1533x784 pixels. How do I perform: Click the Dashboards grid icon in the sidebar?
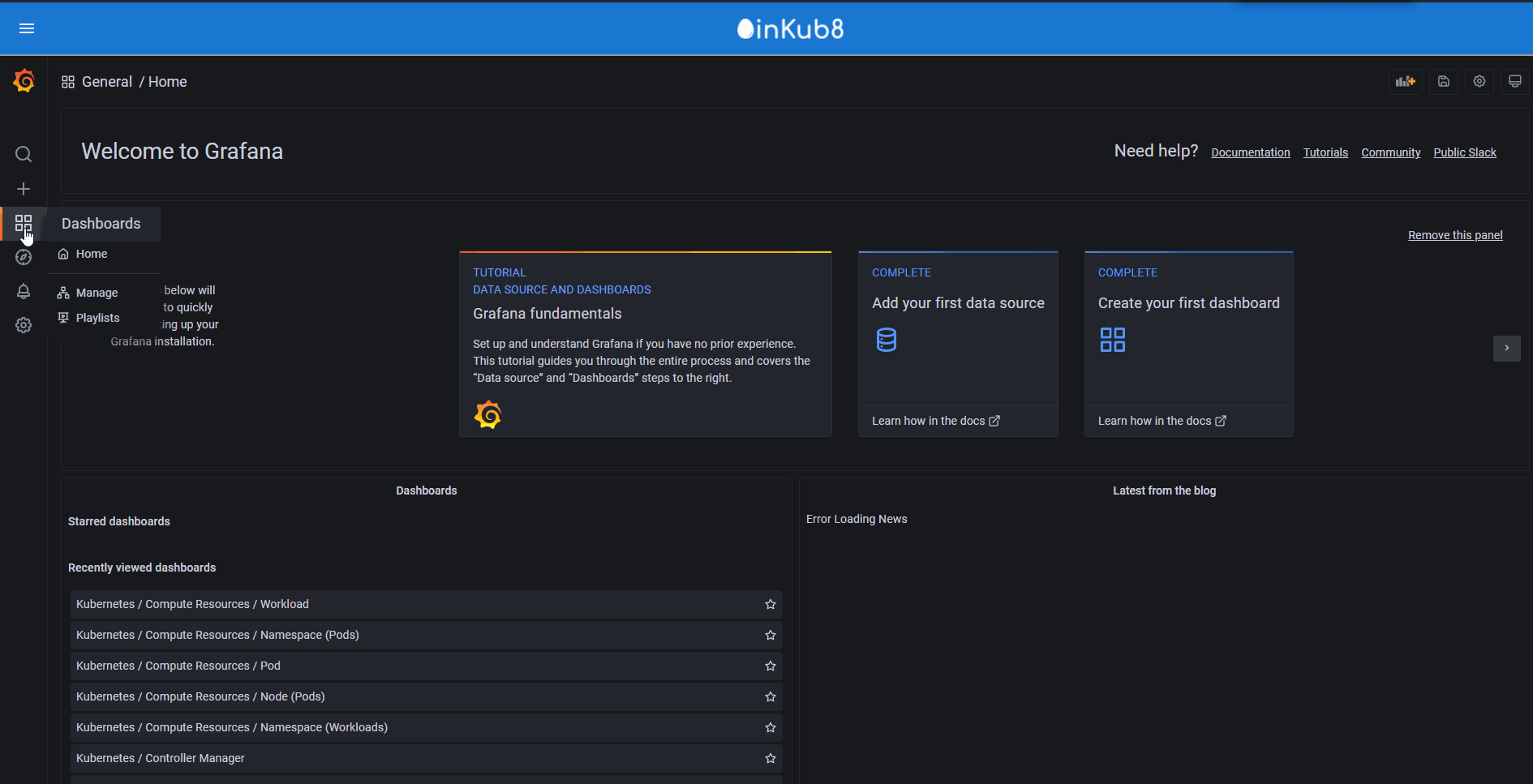[x=24, y=223]
